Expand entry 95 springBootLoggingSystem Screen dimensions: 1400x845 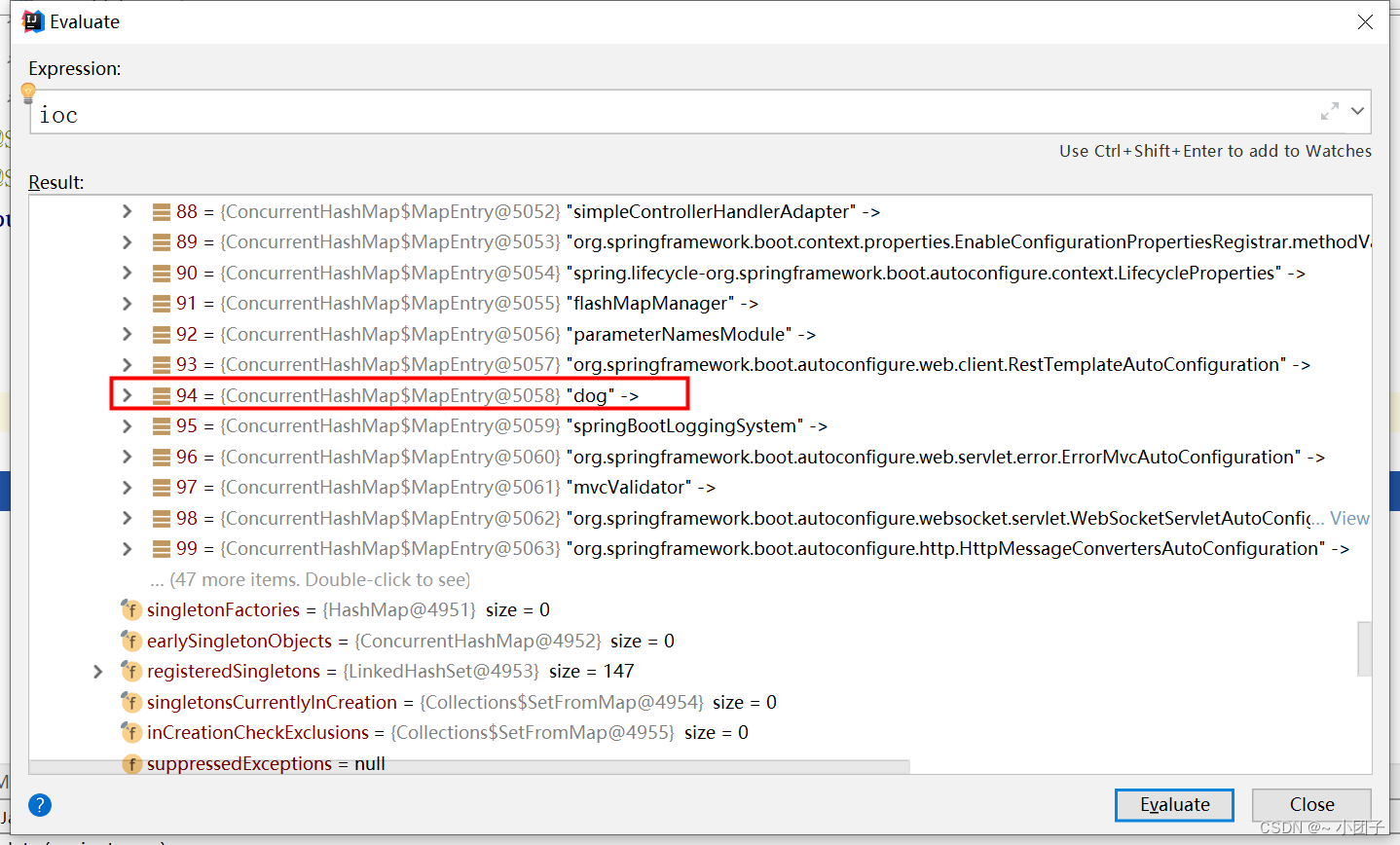(127, 425)
